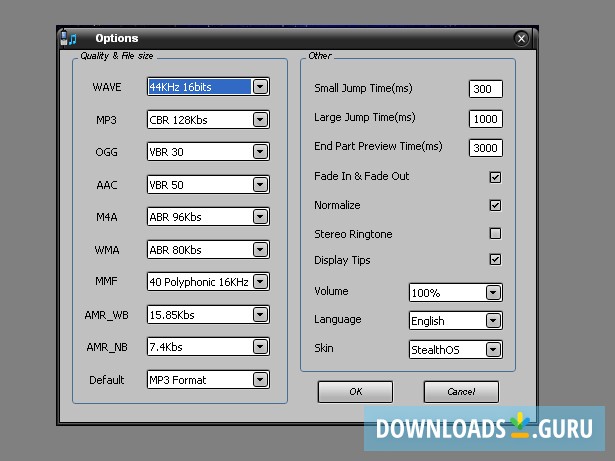
Task: Open the AMR_NB bitrate dropdown arrow
Action: (x=260, y=346)
